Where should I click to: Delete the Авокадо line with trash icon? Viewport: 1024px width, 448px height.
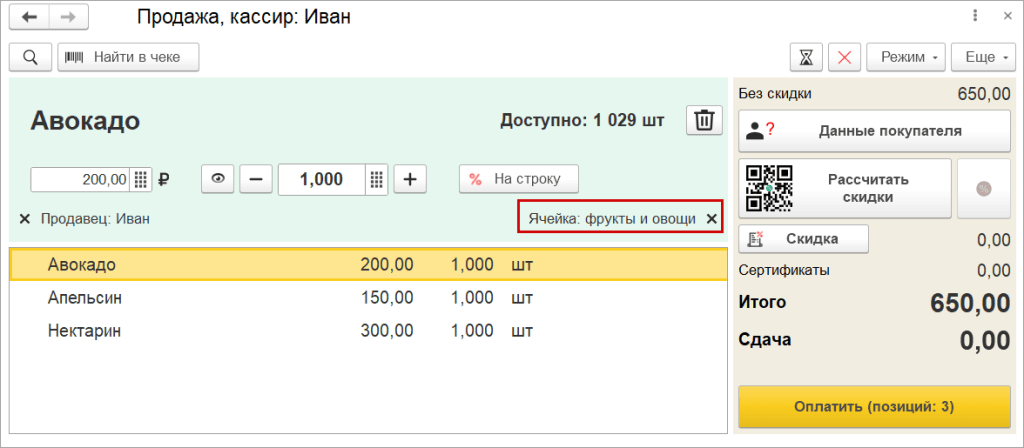tap(704, 121)
